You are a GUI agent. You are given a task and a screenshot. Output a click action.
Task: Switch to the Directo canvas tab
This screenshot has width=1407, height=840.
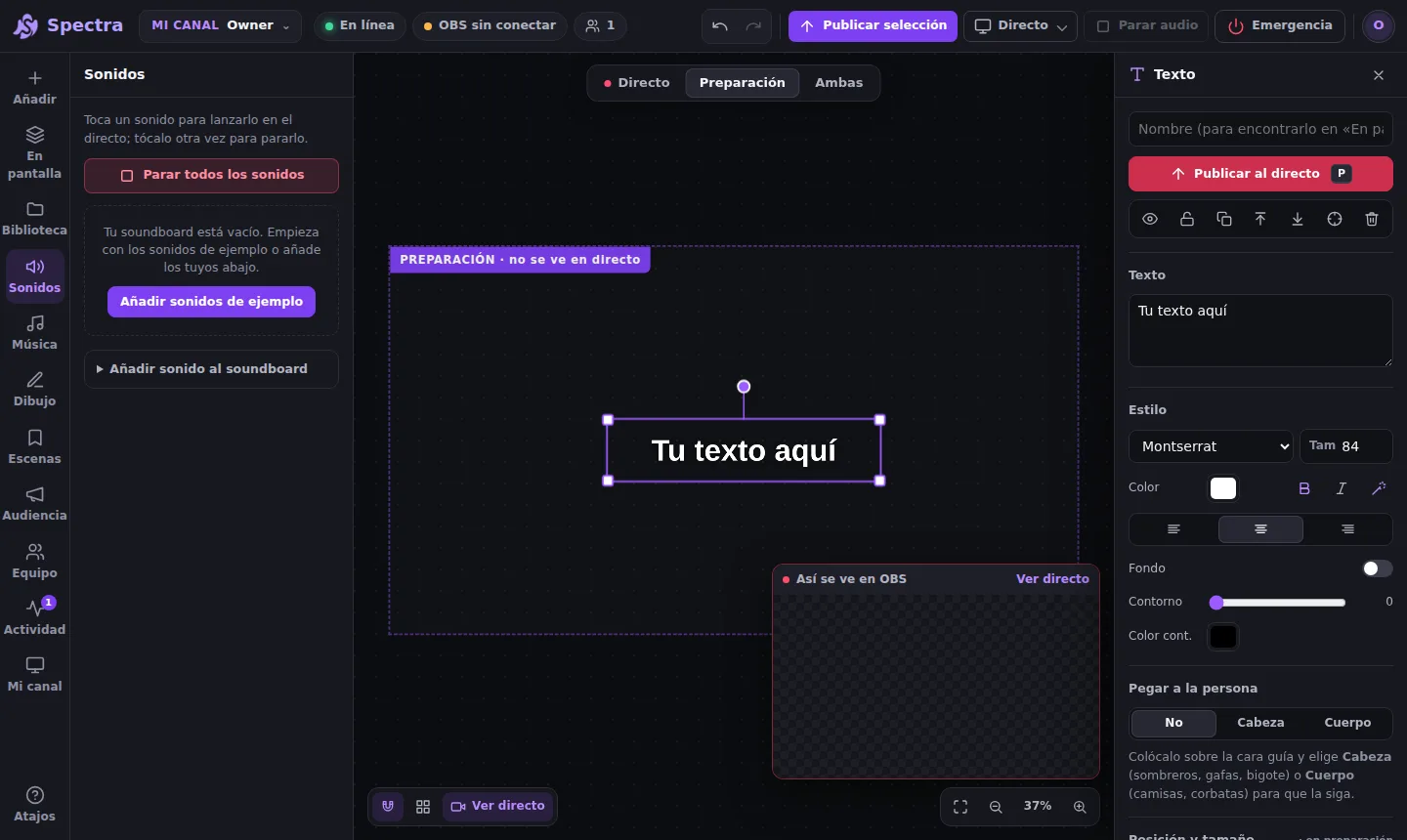(637, 83)
